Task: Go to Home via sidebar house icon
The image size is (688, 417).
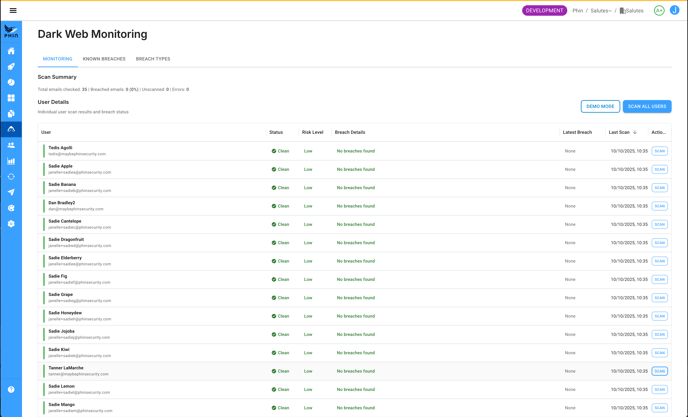Action: pyautogui.click(x=11, y=51)
